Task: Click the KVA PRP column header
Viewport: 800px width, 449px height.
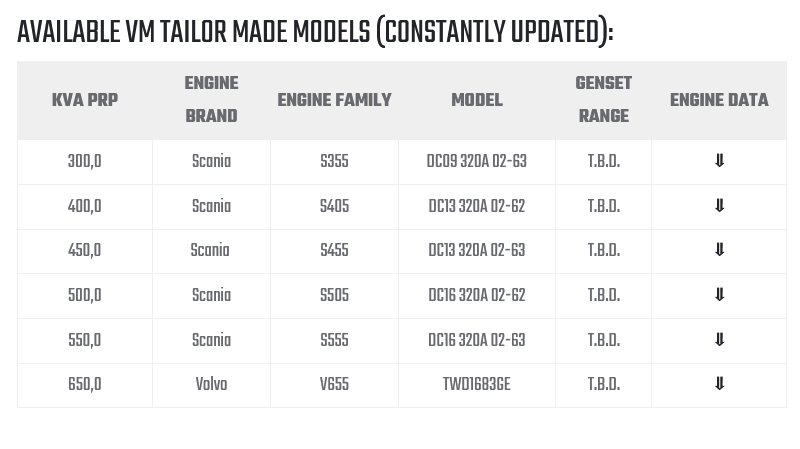Action: point(85,100)
